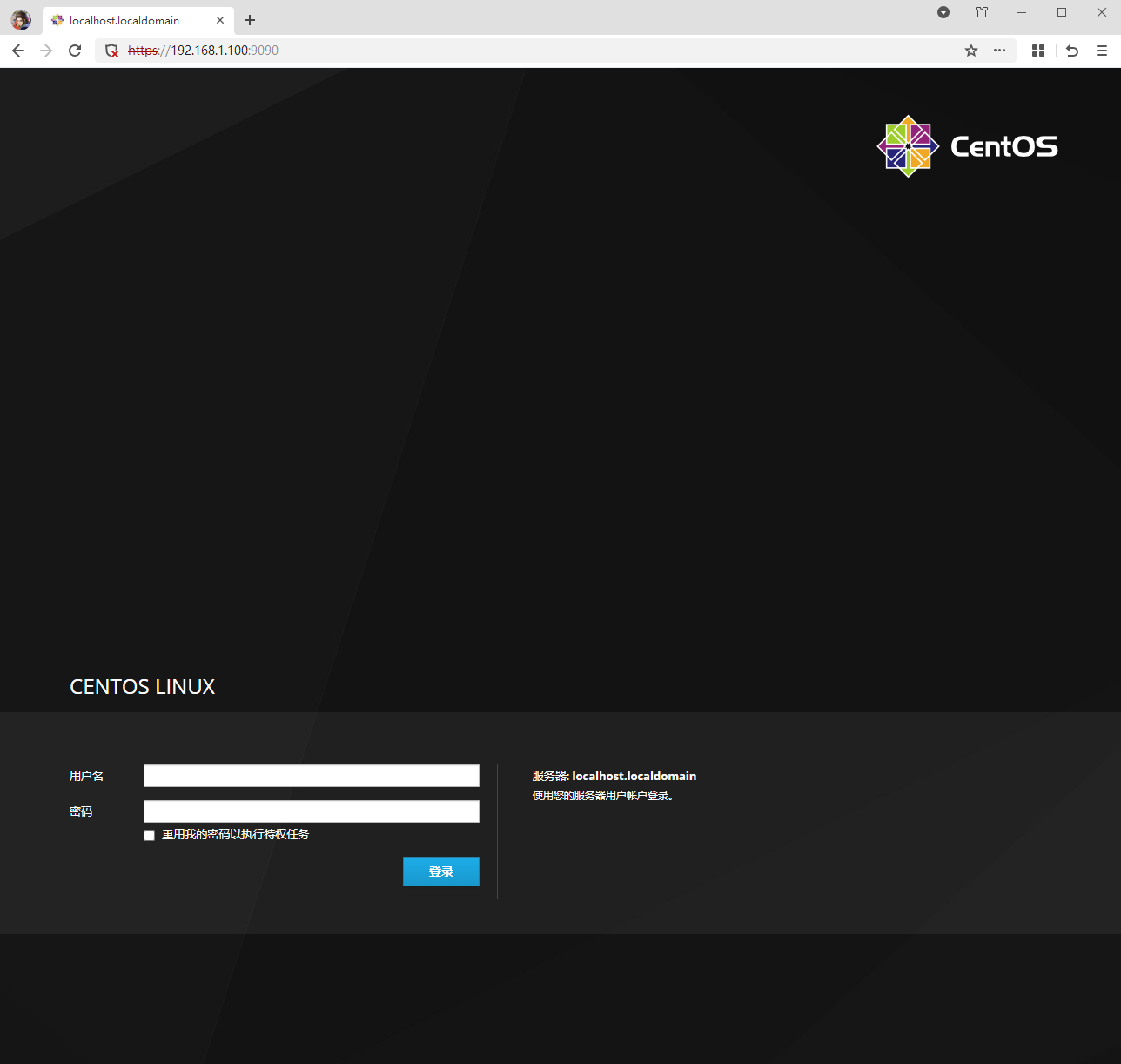Screen dimensions: 1121x1064
Task: Click the 登录 login button
Action: (441, 872)
